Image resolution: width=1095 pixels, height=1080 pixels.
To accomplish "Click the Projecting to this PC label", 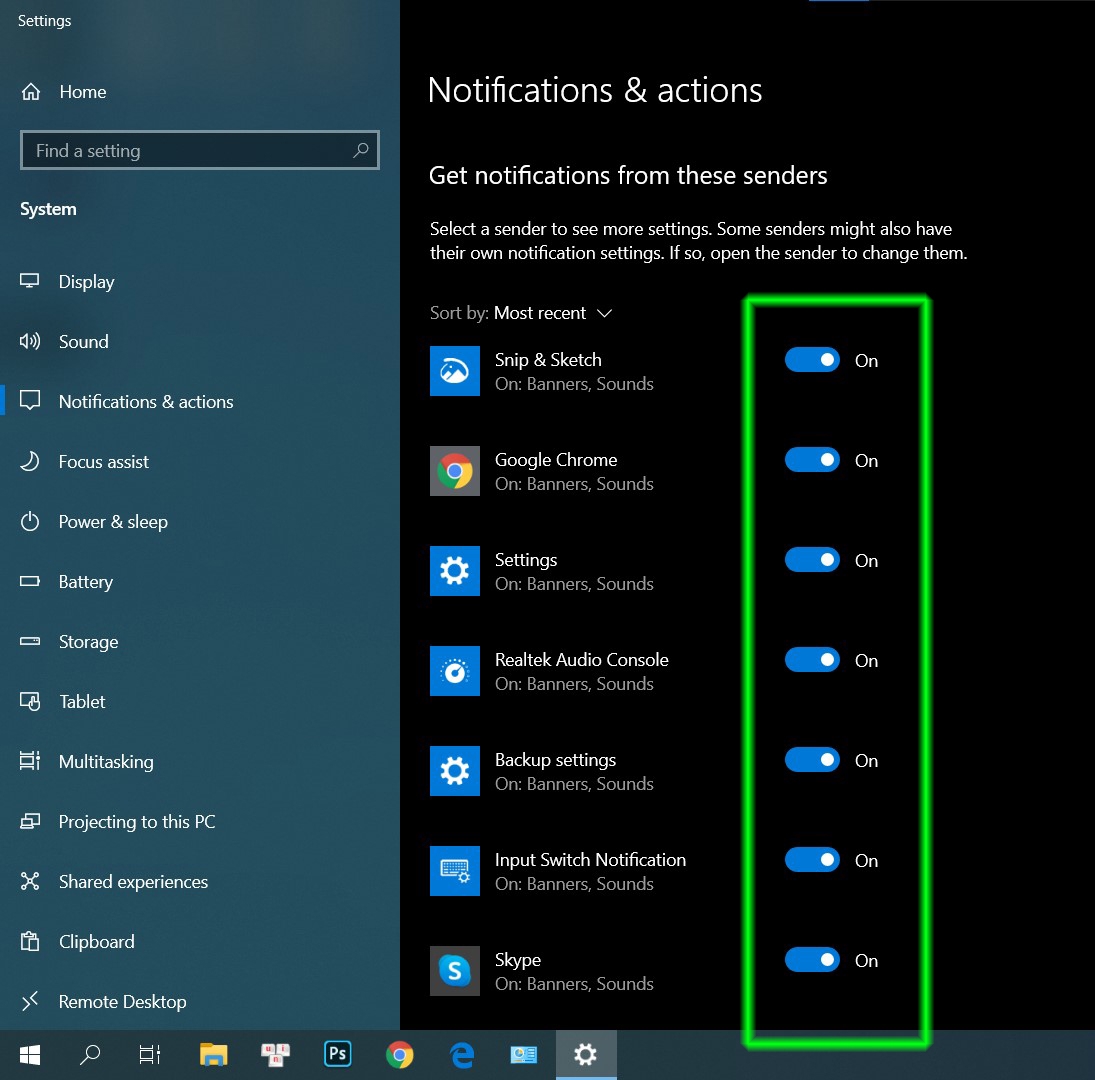I will [137, 822].
